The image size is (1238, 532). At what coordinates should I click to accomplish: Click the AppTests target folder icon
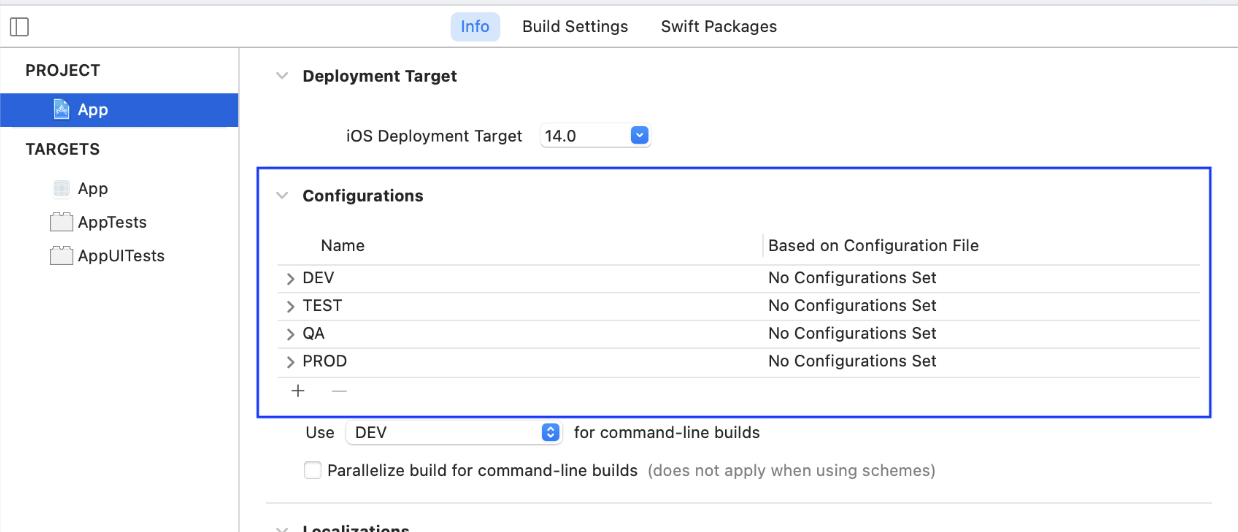62,222
